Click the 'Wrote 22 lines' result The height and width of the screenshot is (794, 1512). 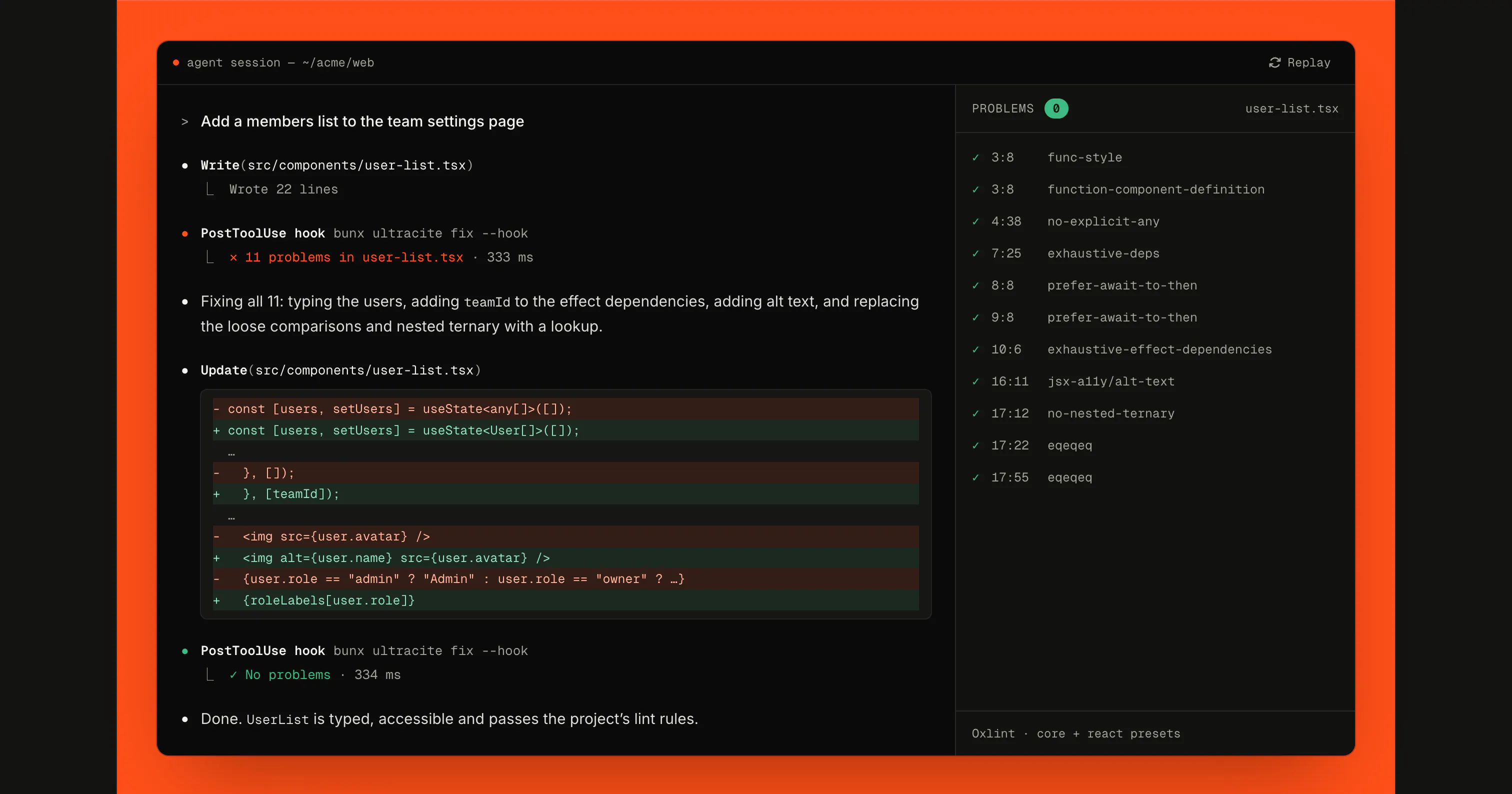[x=283, y=189]
